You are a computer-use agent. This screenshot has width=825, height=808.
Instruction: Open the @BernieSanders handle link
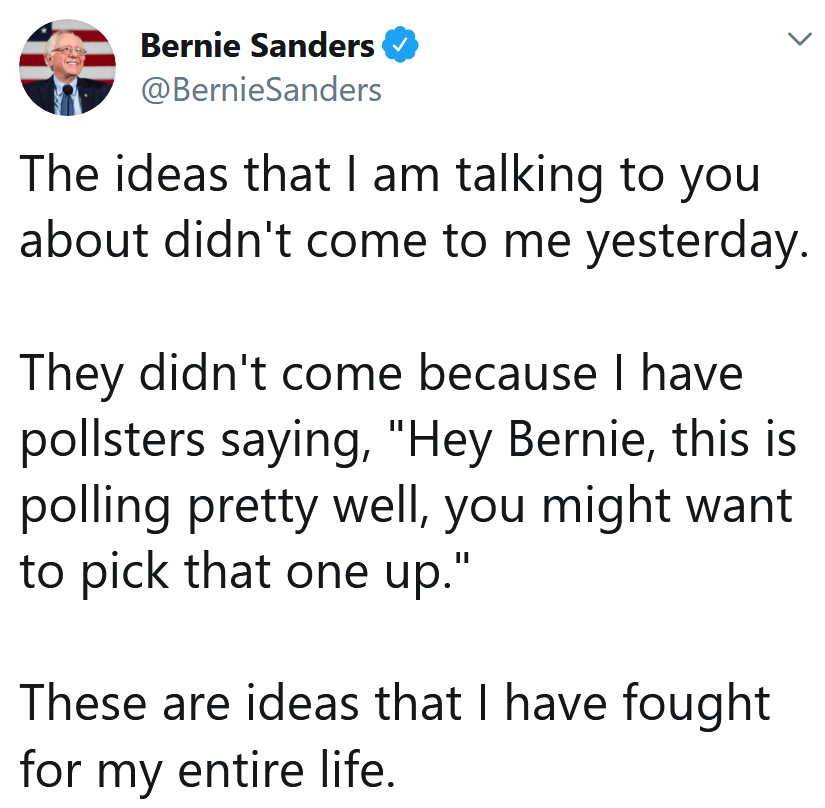(x=261, y=90)
